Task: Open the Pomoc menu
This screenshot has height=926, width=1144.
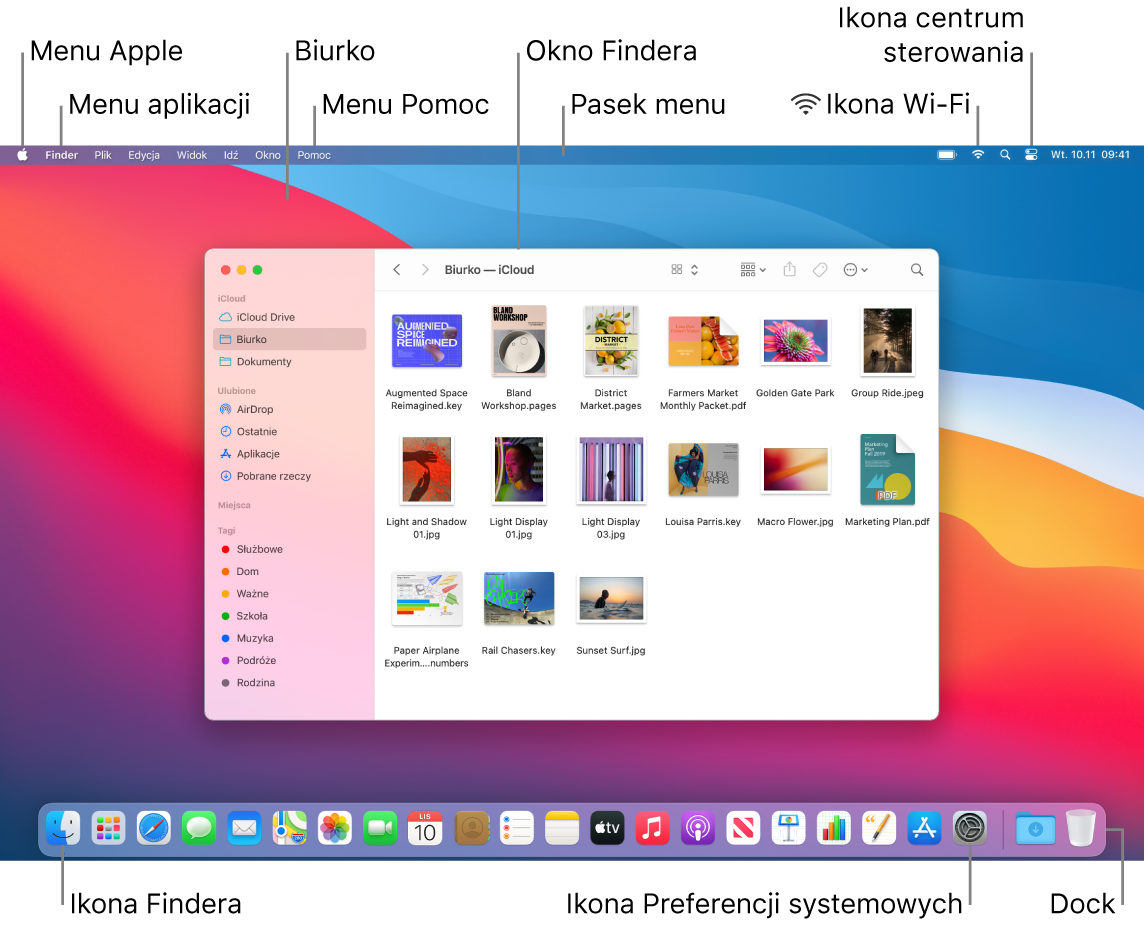Action: (314, 155)
